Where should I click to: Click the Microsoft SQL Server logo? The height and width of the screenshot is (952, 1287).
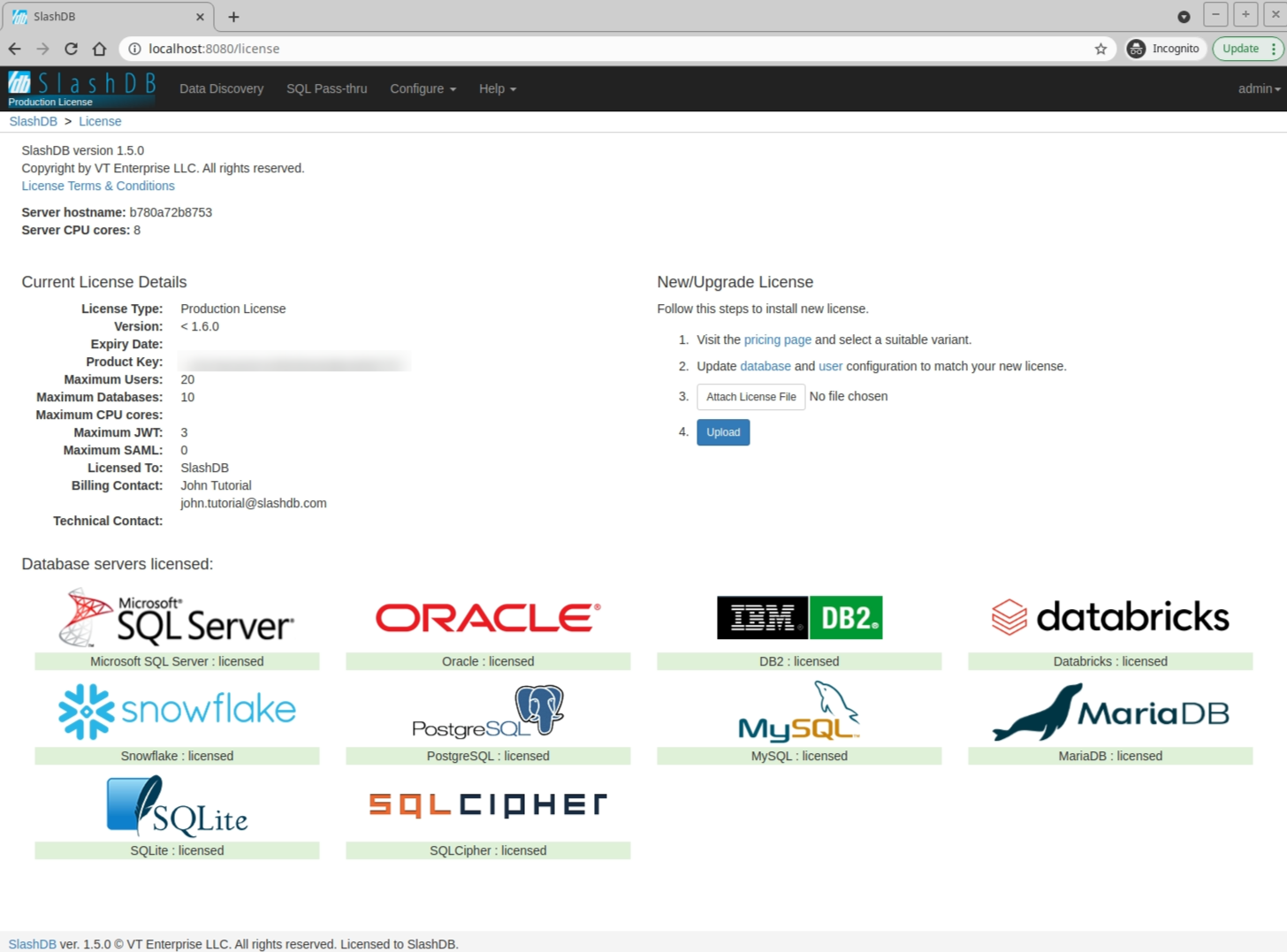coord(177,618)
